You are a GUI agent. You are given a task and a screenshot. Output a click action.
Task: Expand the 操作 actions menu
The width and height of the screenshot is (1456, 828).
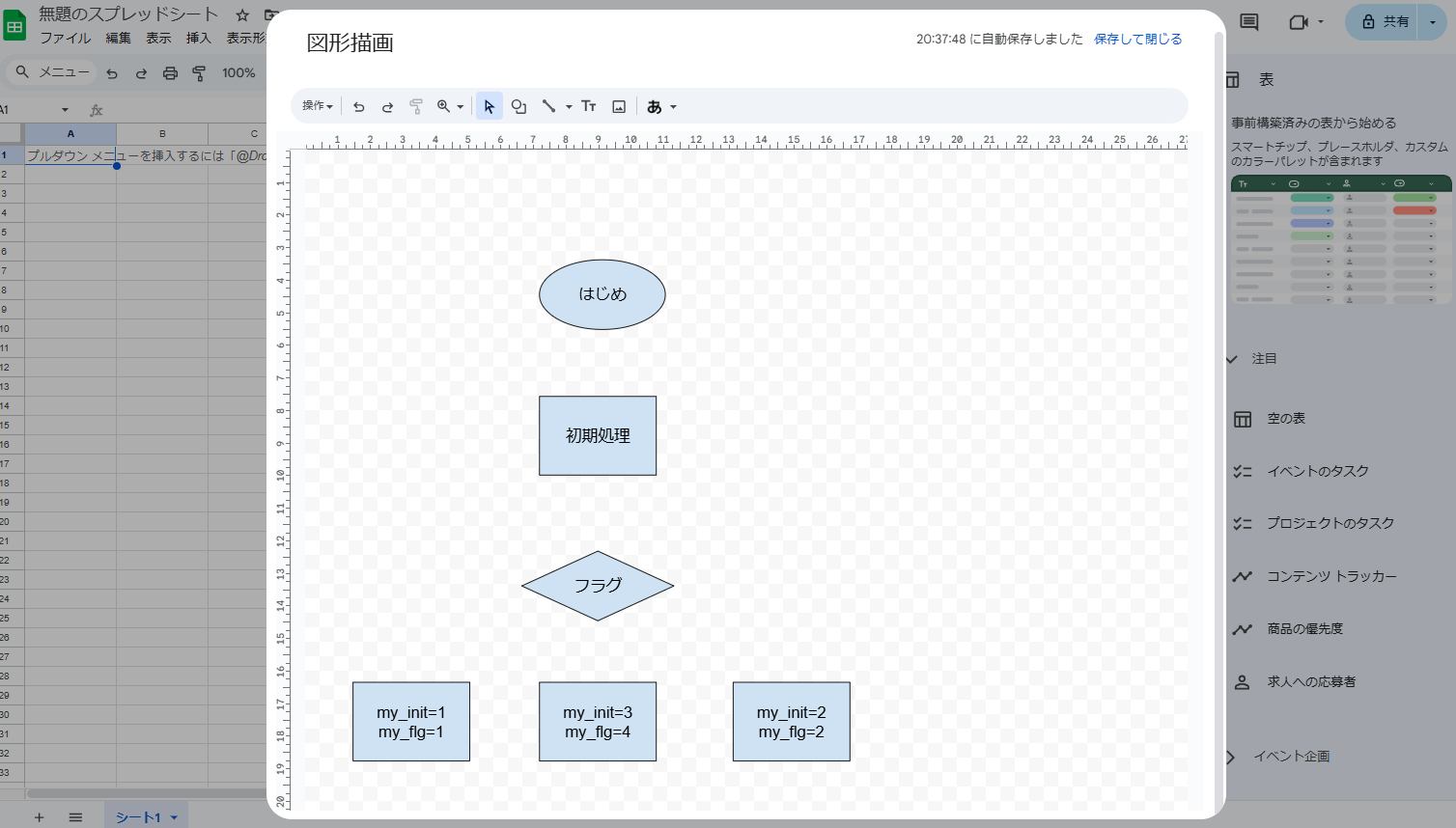point(318,106)
